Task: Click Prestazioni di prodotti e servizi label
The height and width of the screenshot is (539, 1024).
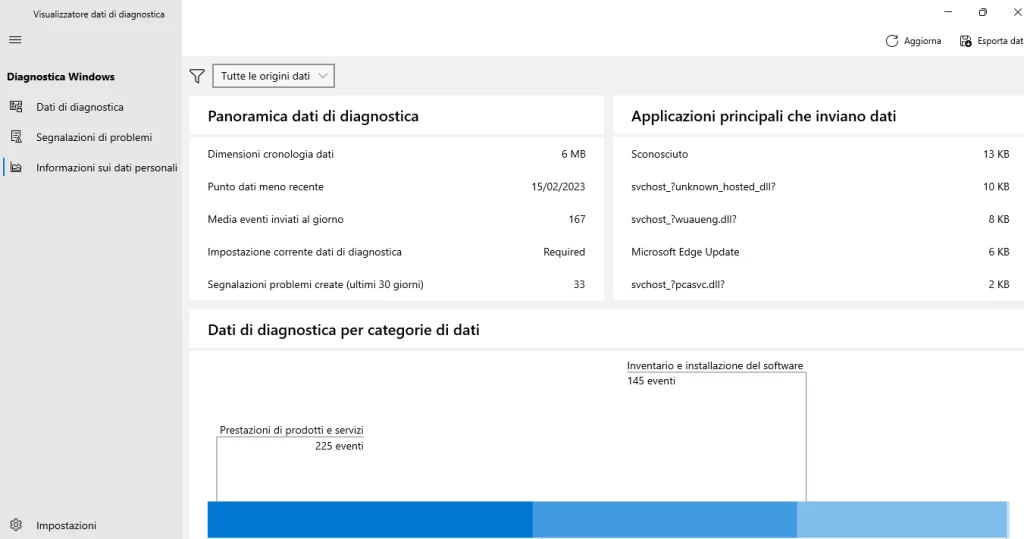Action: [x=291, y=430]
